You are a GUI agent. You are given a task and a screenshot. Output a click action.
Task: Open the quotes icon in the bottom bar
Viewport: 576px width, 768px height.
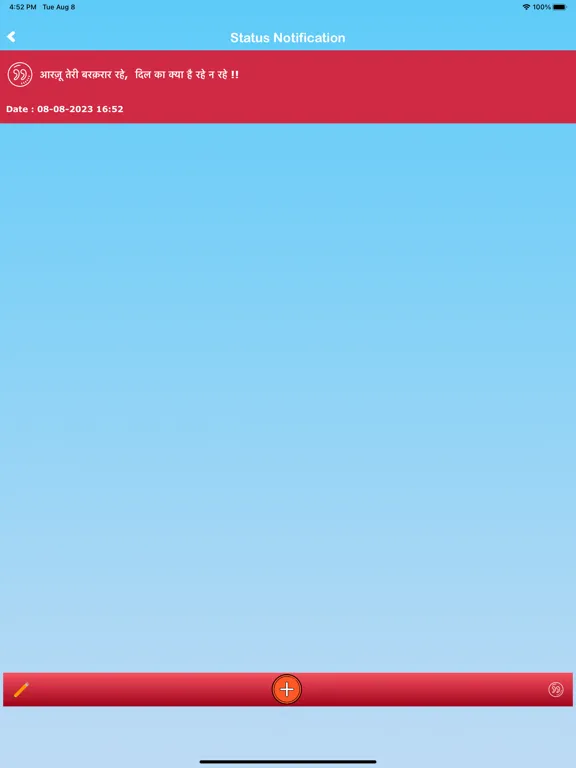tap(555, 689)
